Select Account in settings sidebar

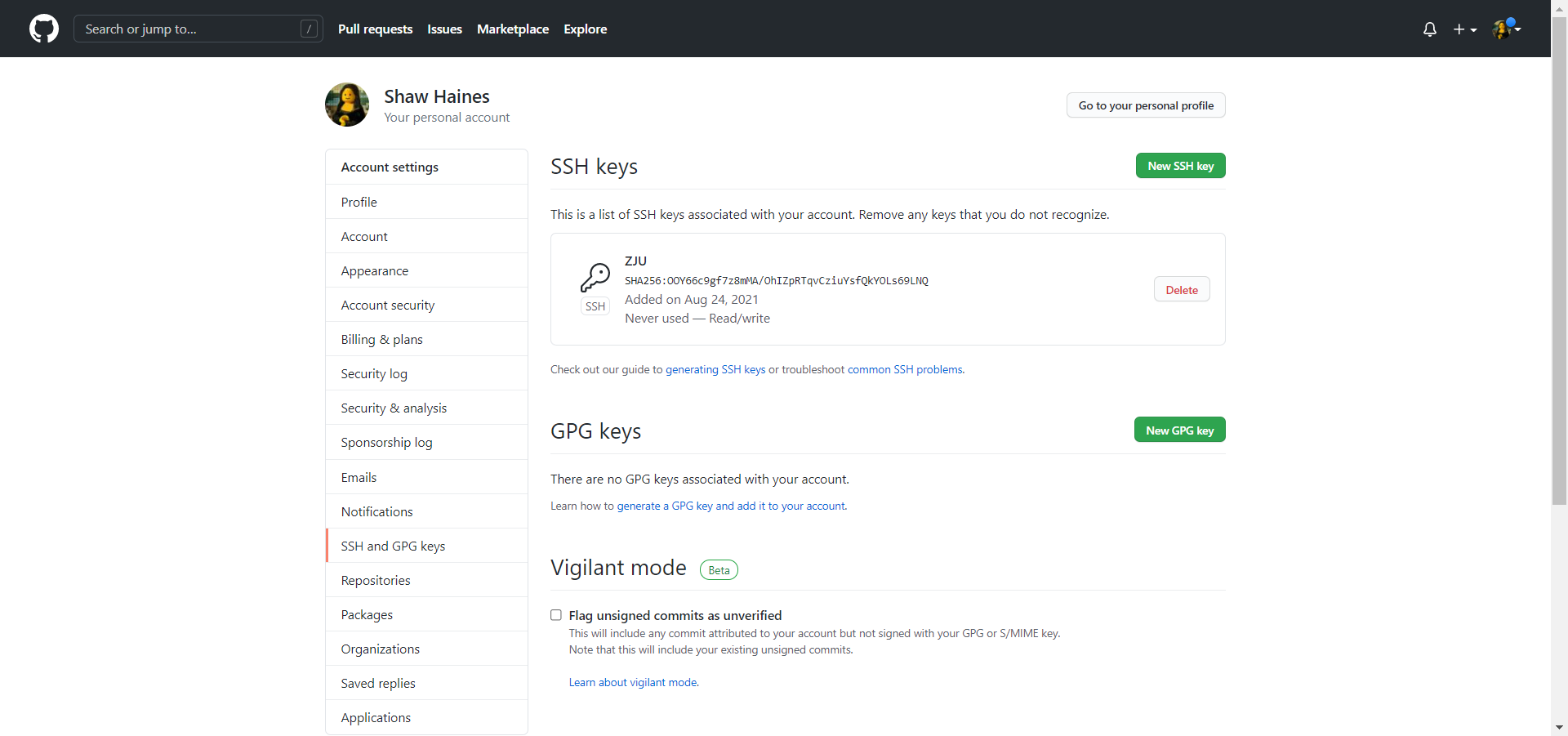(x=427, y=236)
